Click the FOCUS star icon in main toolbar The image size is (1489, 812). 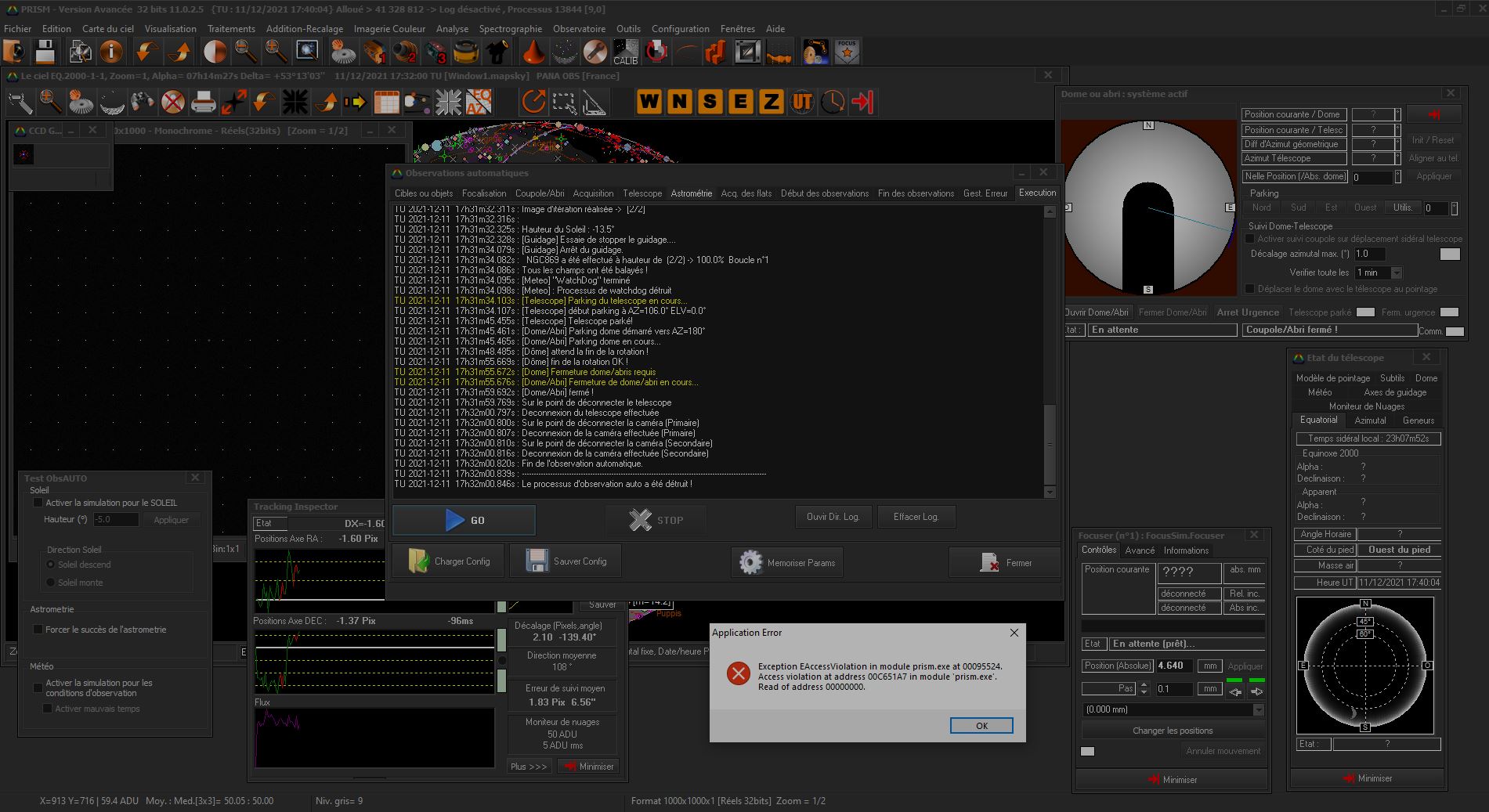[847, 52]
